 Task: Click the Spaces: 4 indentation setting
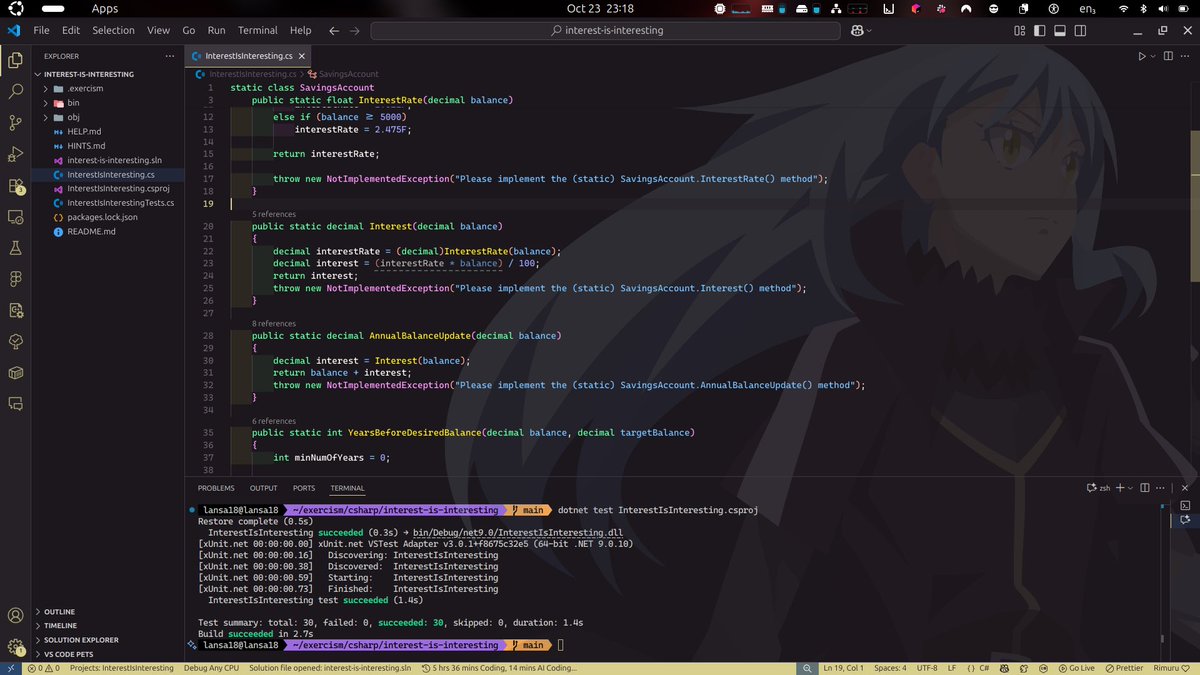click(x=890, y=668)
